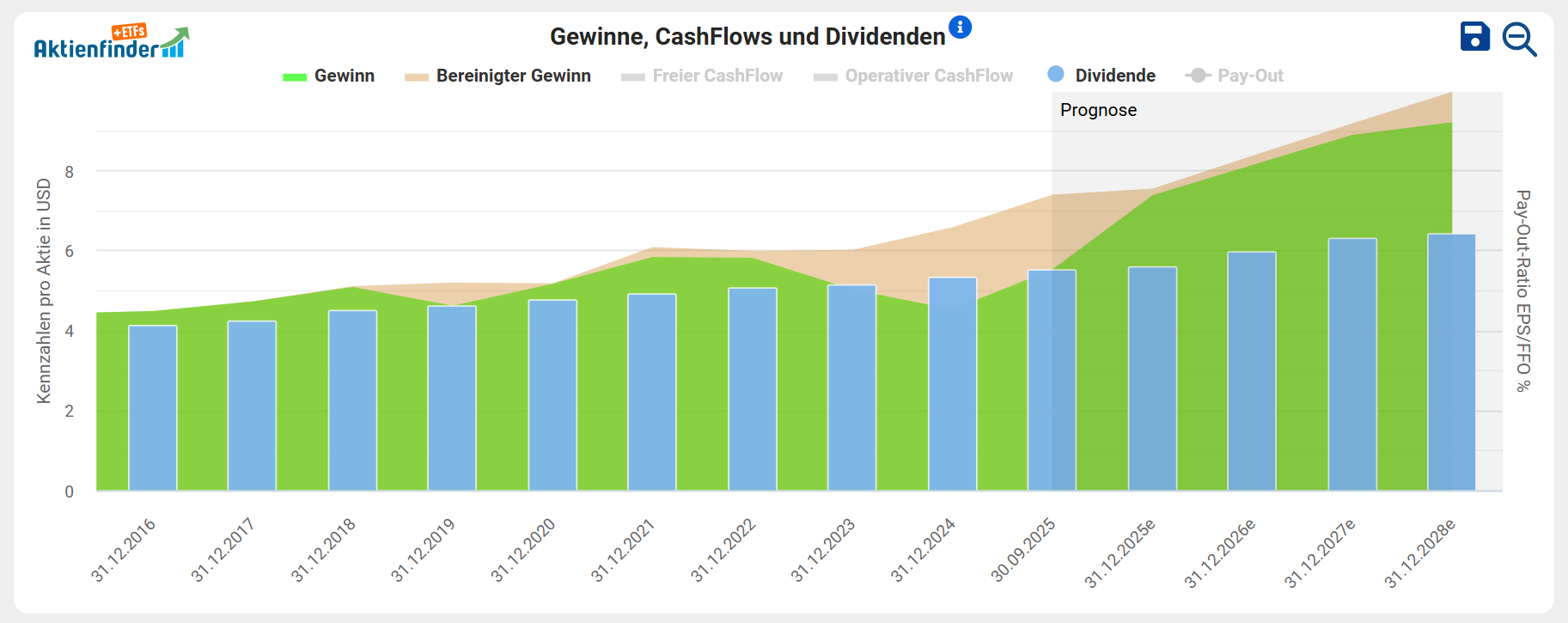Toggle the Bereinigter Gewinn legend entry
The image size is (1568, 623).
click(x=513, y=76)
